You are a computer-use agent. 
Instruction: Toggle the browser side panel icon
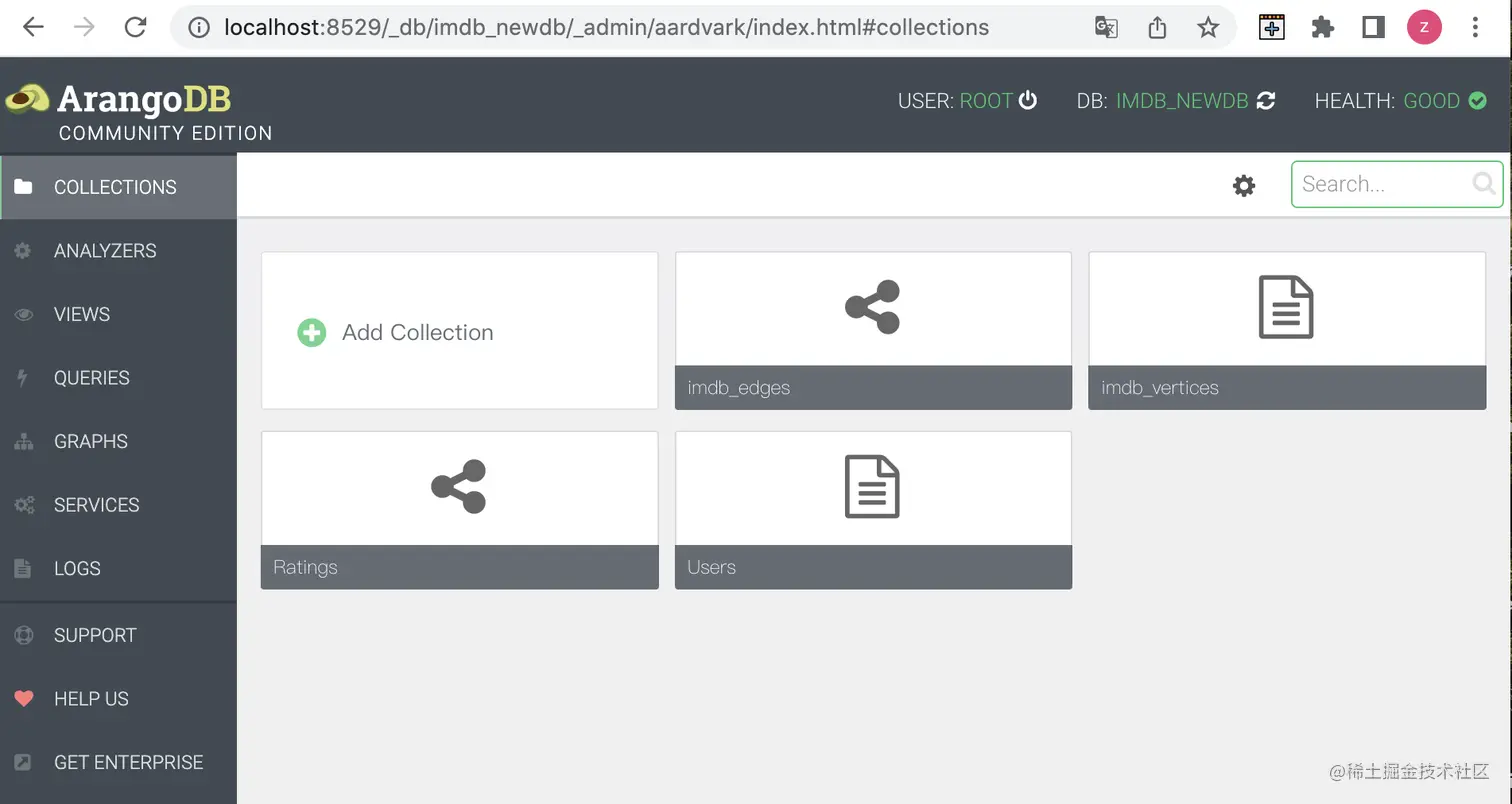click(x=1373, y=27)
